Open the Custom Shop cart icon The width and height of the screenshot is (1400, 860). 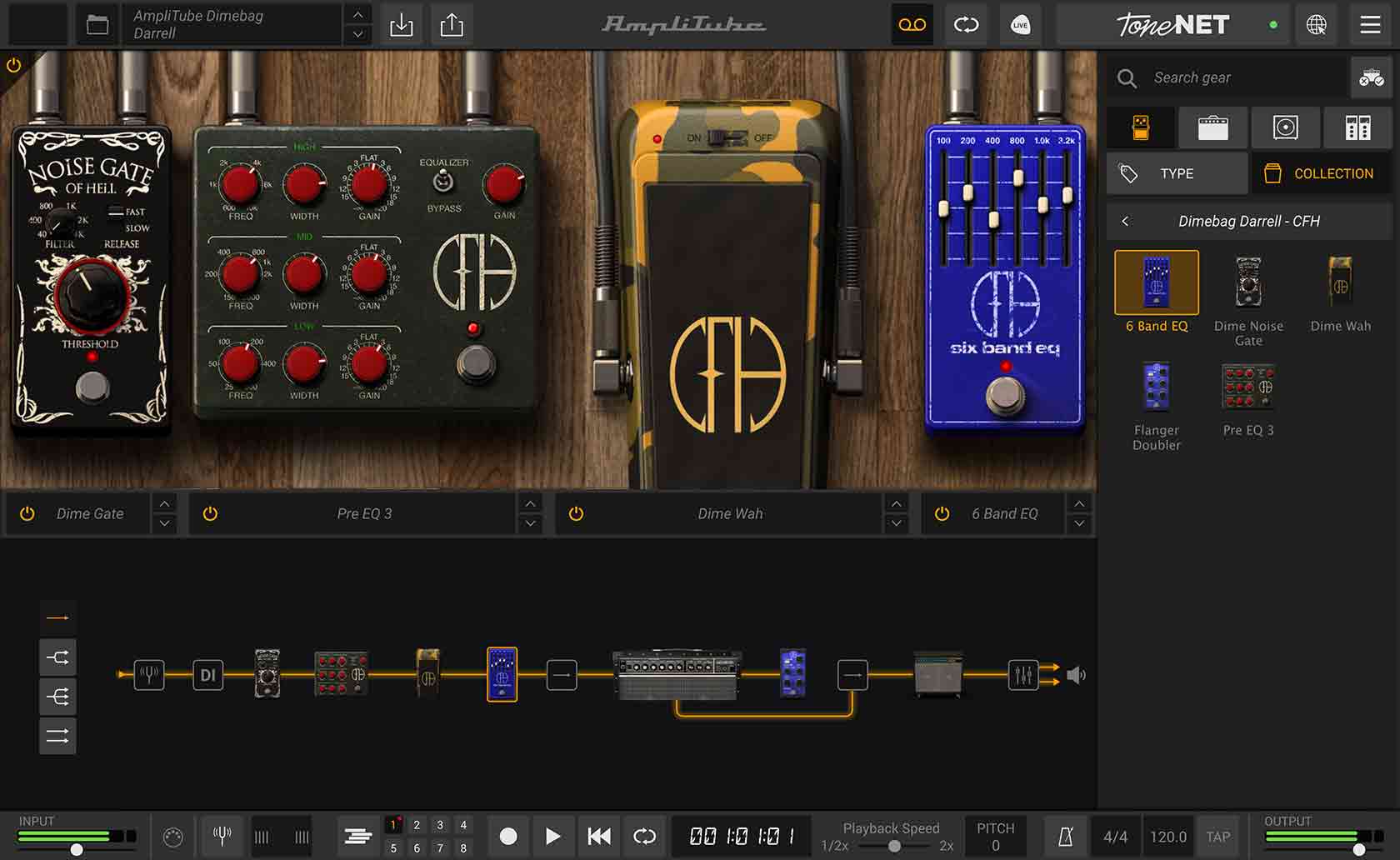tap(1371, 77)
